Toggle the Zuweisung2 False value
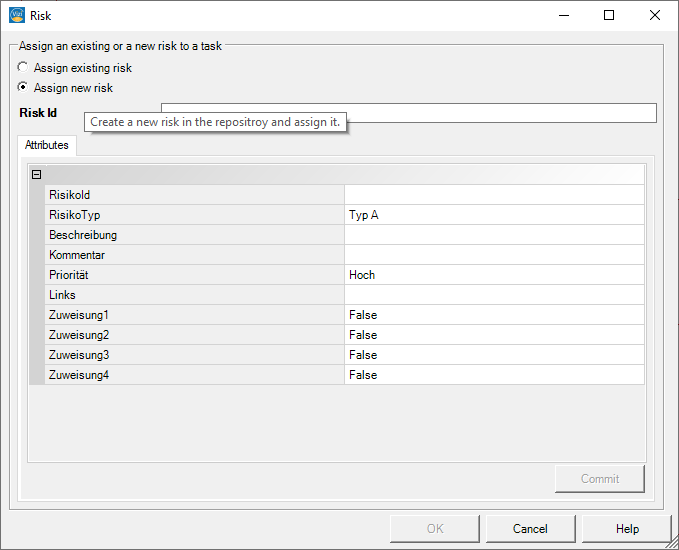Screen dimensions: 679x550 coord(494,335)
